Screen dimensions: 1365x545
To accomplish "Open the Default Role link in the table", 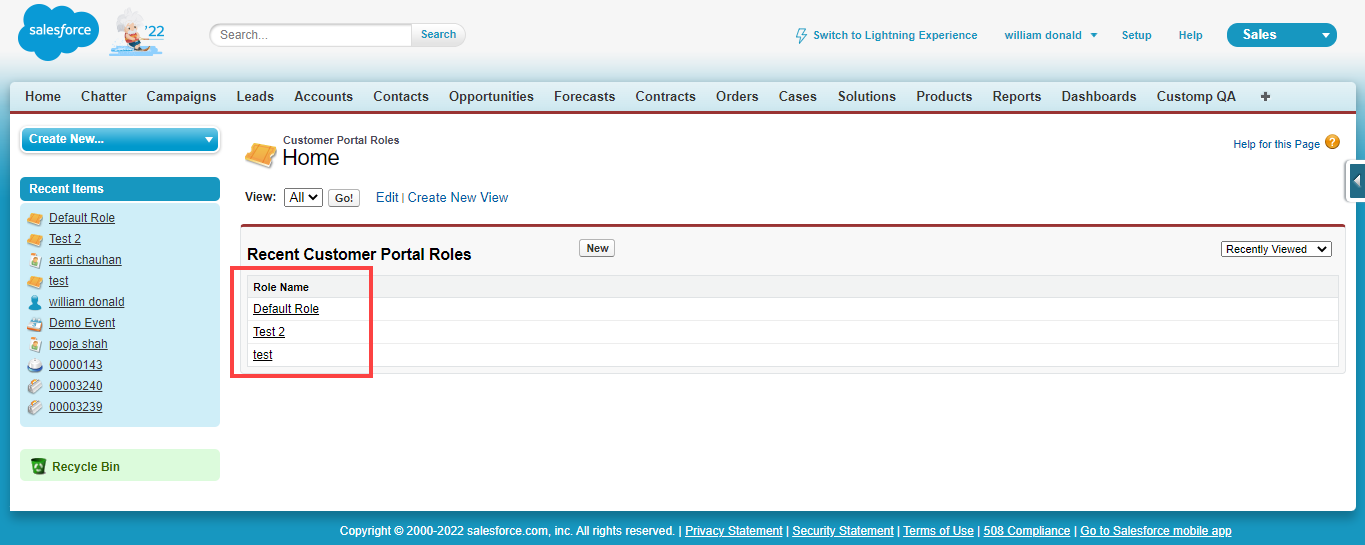I will [x=286, y=309].
